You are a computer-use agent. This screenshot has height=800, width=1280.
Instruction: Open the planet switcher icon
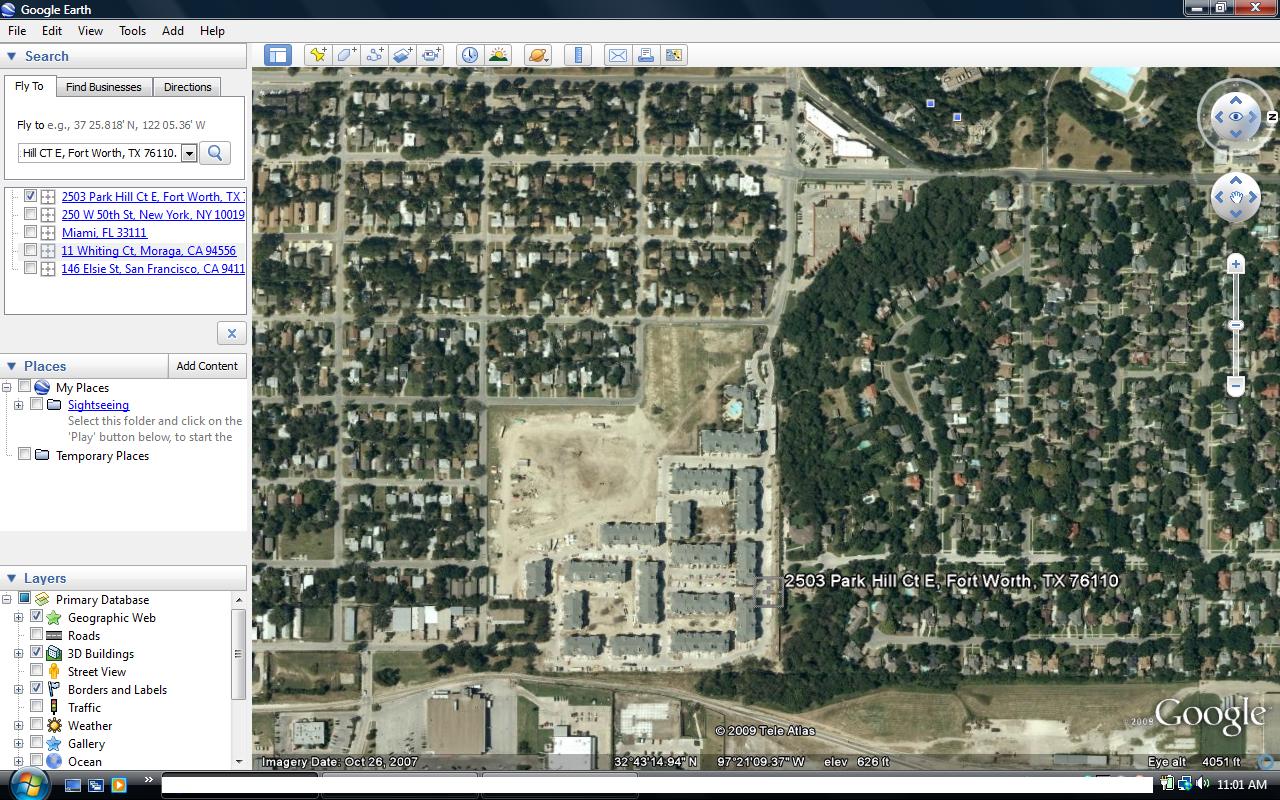coord(538,55)
